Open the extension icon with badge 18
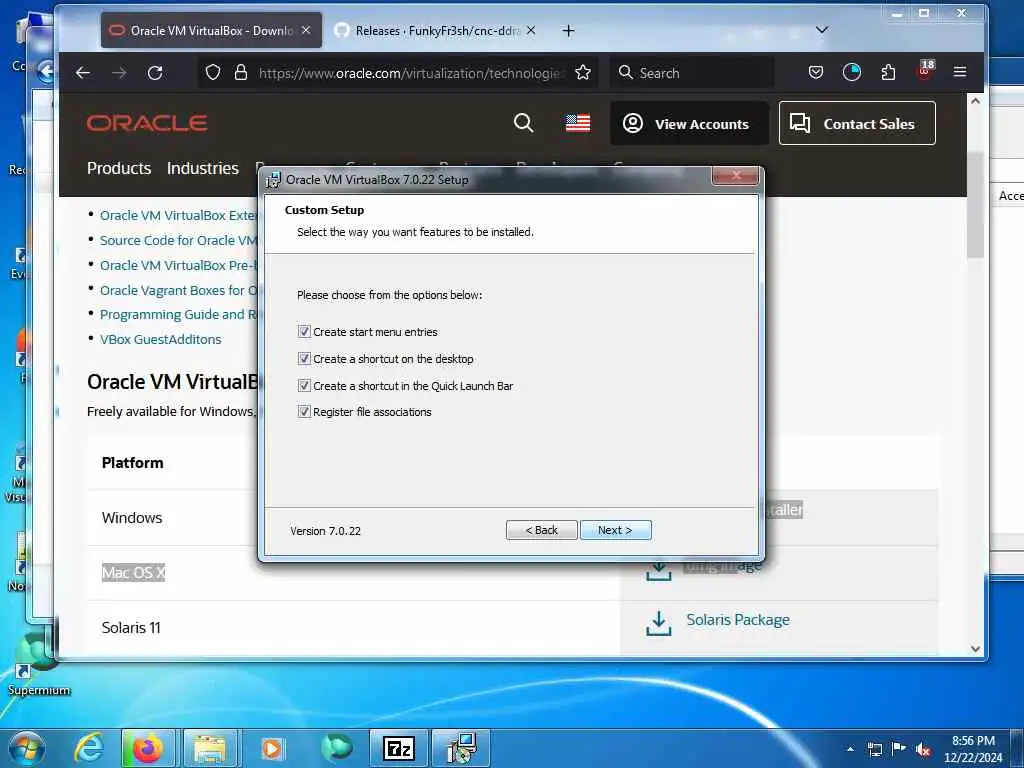This screenshot has width=1024, height=768. point(925,71)
